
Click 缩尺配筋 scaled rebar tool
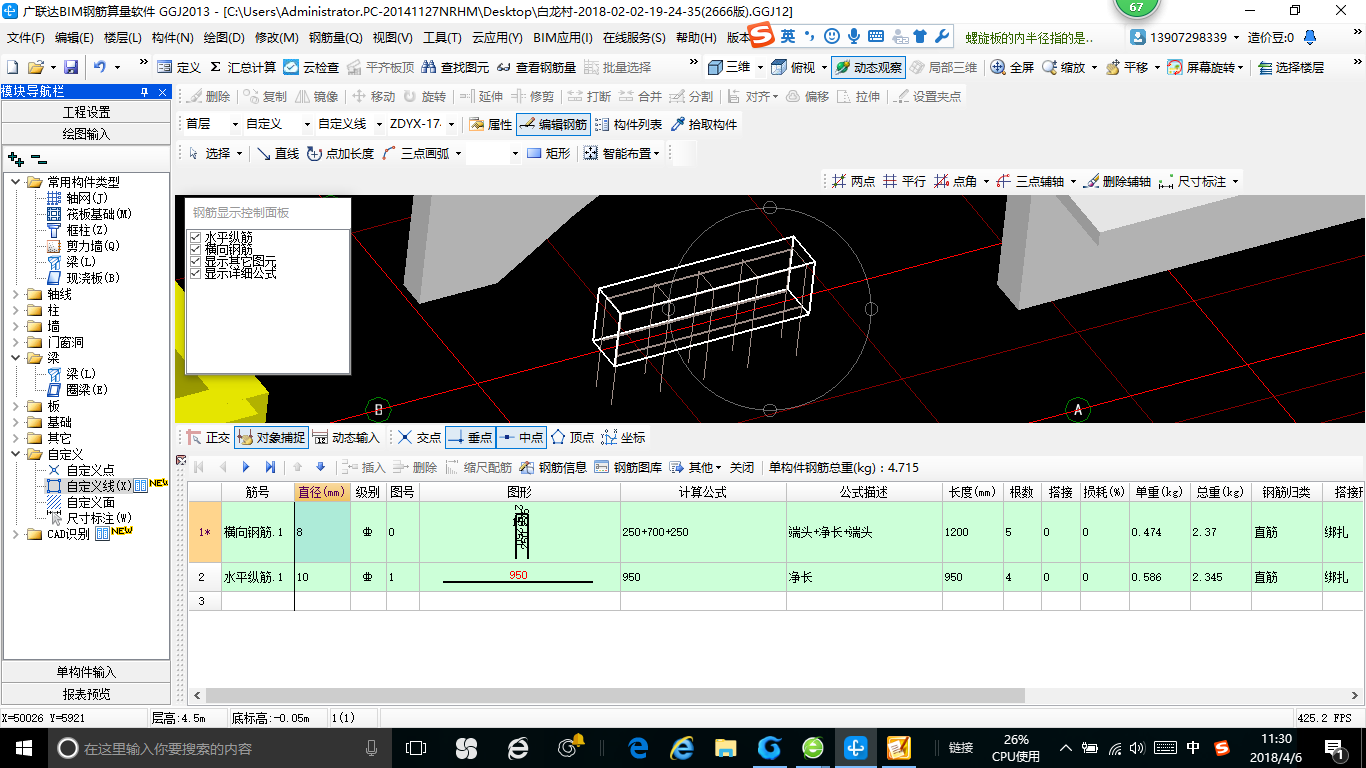point(478,467)
